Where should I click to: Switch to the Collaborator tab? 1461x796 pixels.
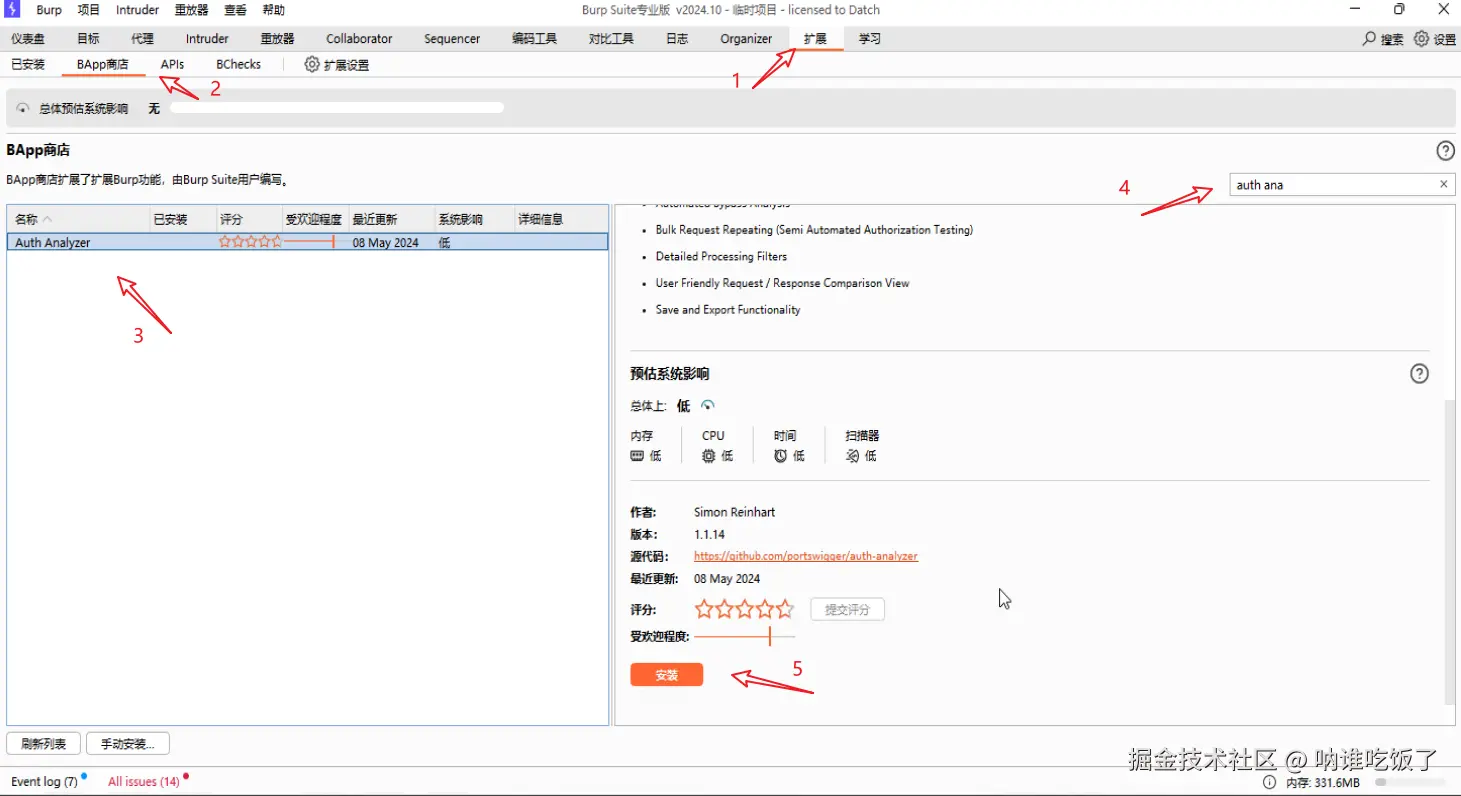point(359,39)
